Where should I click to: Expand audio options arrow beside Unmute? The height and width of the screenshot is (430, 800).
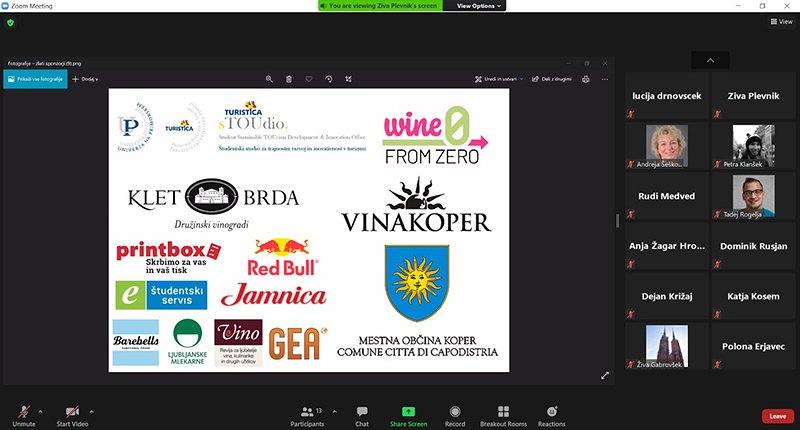(41, 411)
